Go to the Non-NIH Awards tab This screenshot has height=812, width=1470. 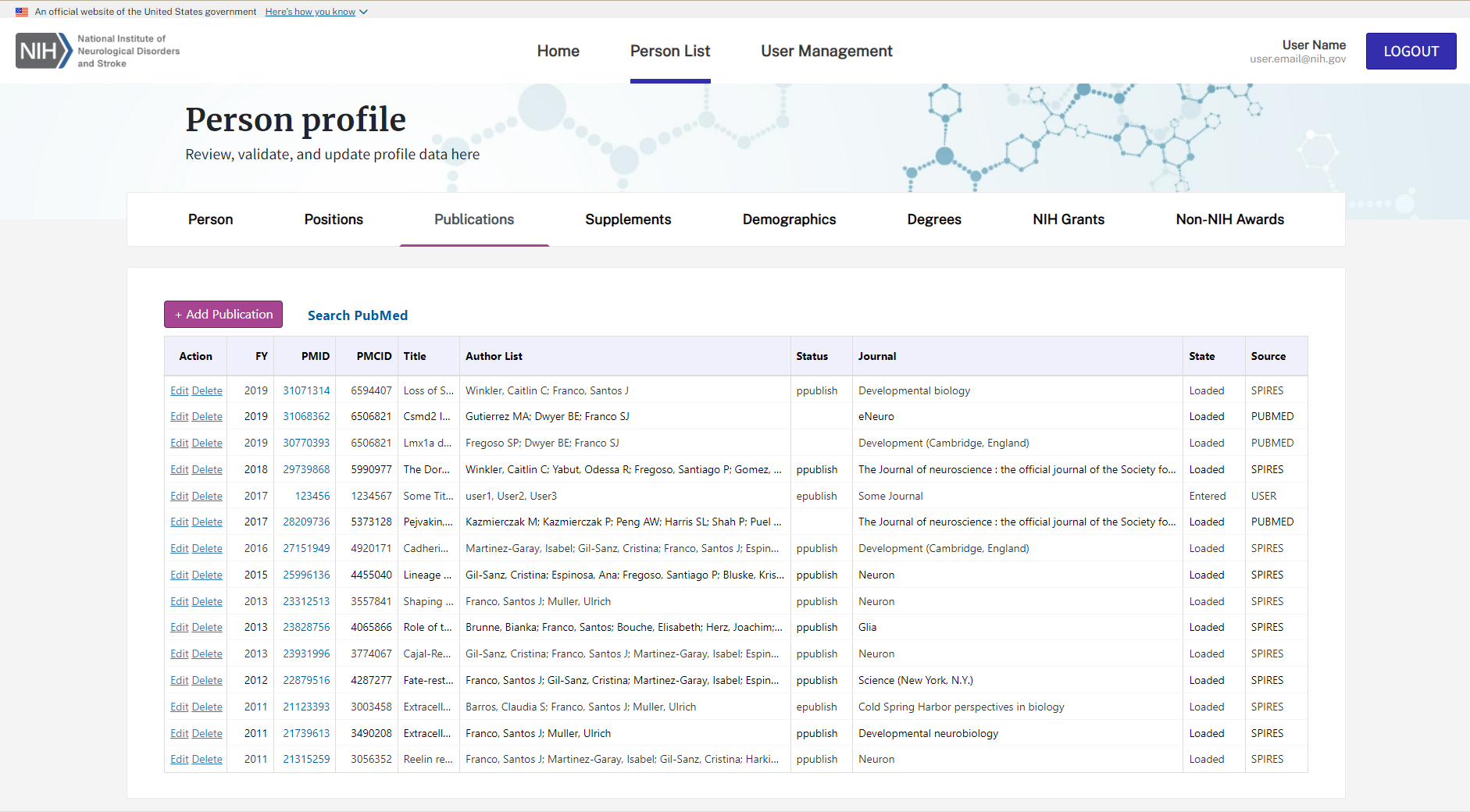pyautogui.click(x=1229, y=219)
